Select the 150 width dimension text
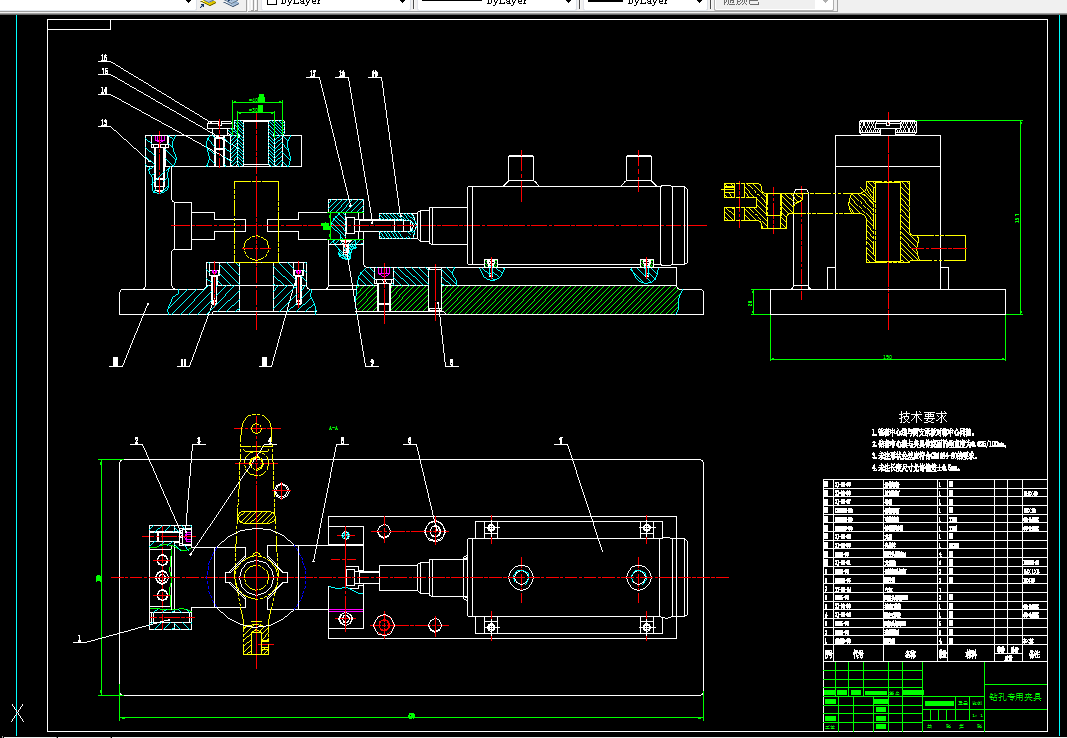The width and height of the screenshot is (1067, 738). [887, 356]
